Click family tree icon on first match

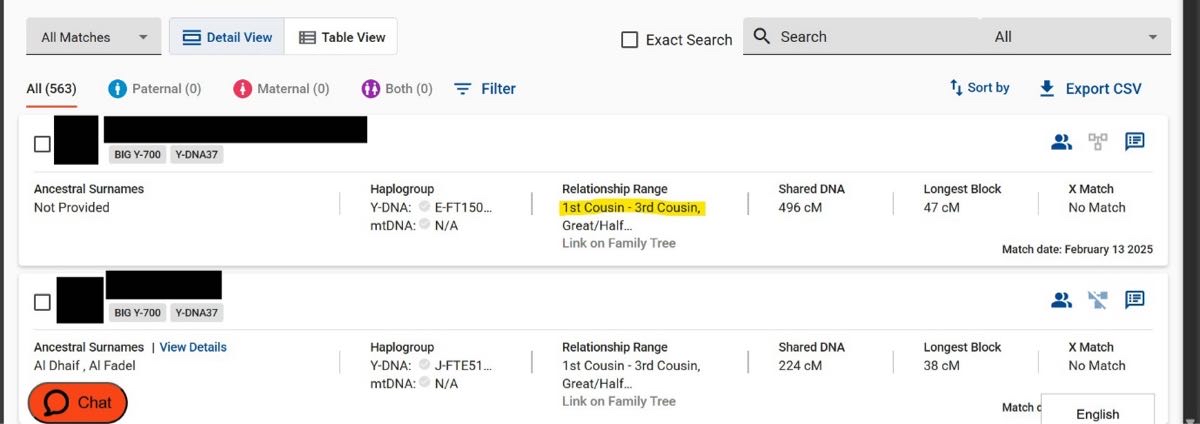coord(1098,142)
